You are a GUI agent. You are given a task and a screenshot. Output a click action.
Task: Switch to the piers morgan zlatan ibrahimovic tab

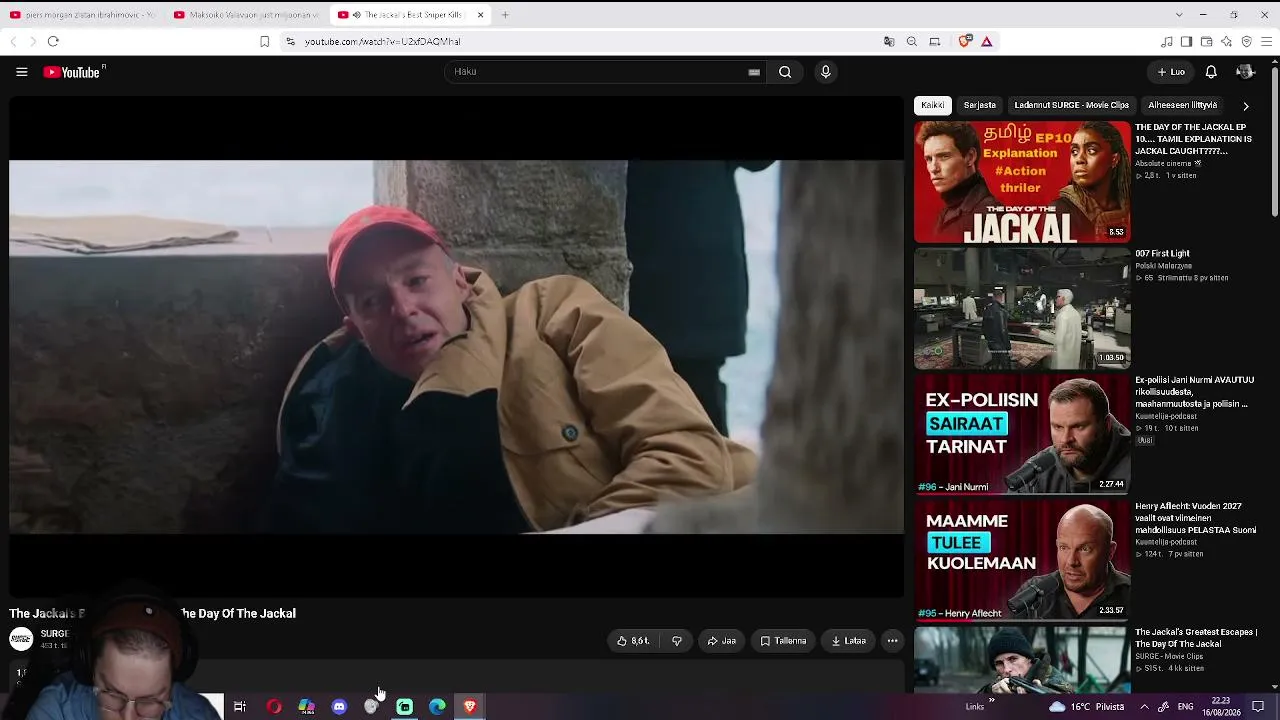(x=83, y=15)
